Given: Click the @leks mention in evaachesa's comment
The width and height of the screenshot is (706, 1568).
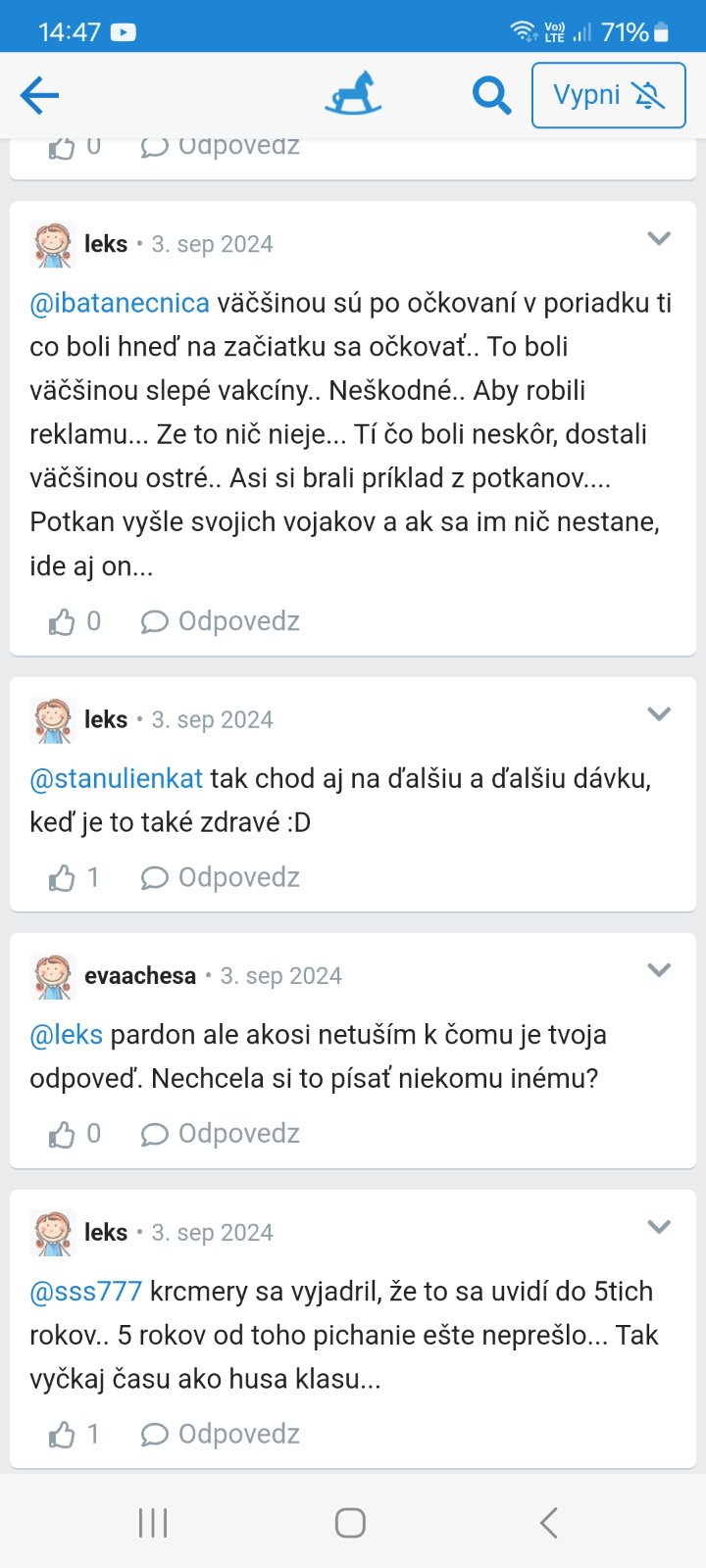Looking at the screenshot, I should click(66, 1034).
